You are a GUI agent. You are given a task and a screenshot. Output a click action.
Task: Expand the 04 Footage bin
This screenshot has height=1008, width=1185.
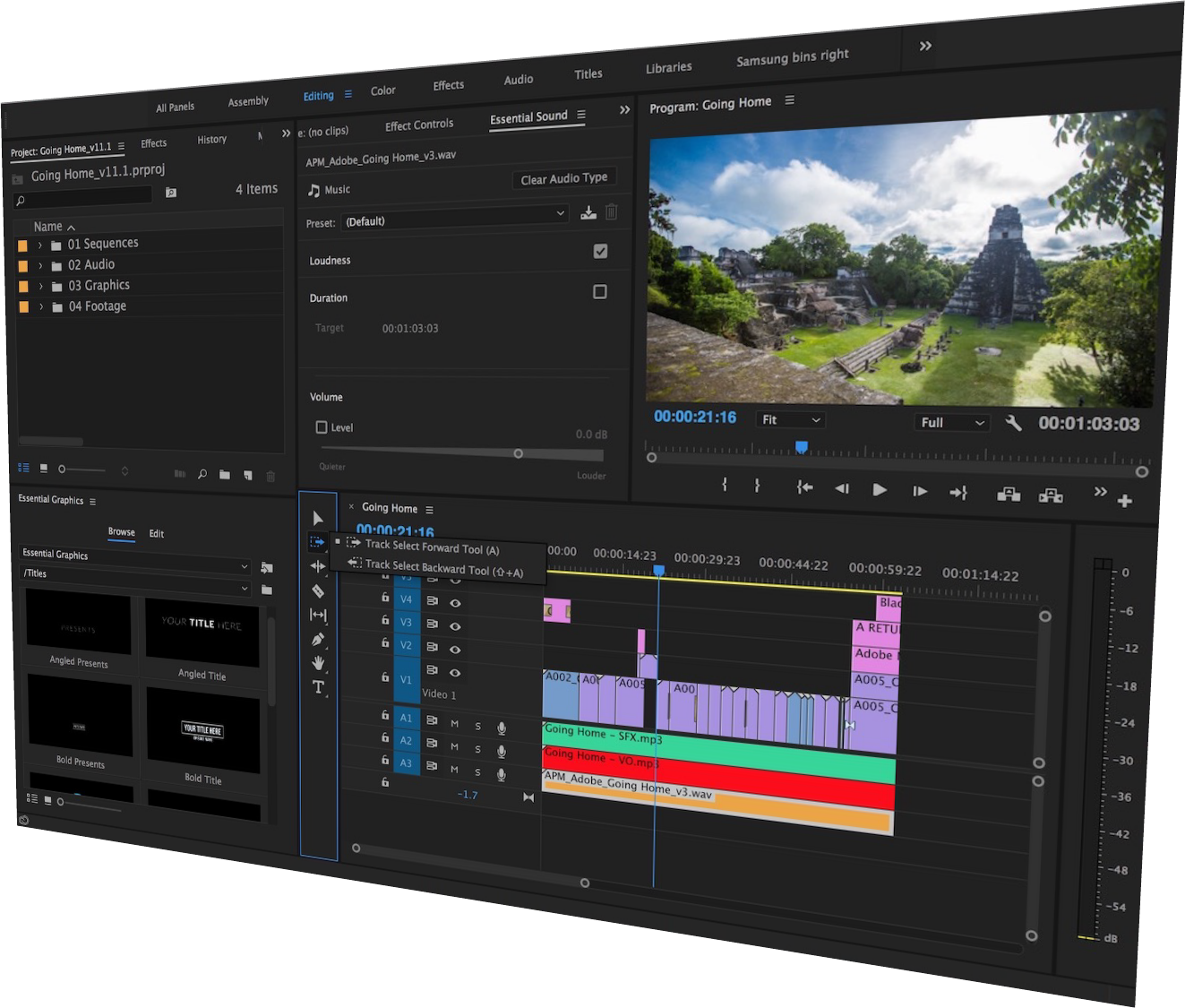[41, 306]
